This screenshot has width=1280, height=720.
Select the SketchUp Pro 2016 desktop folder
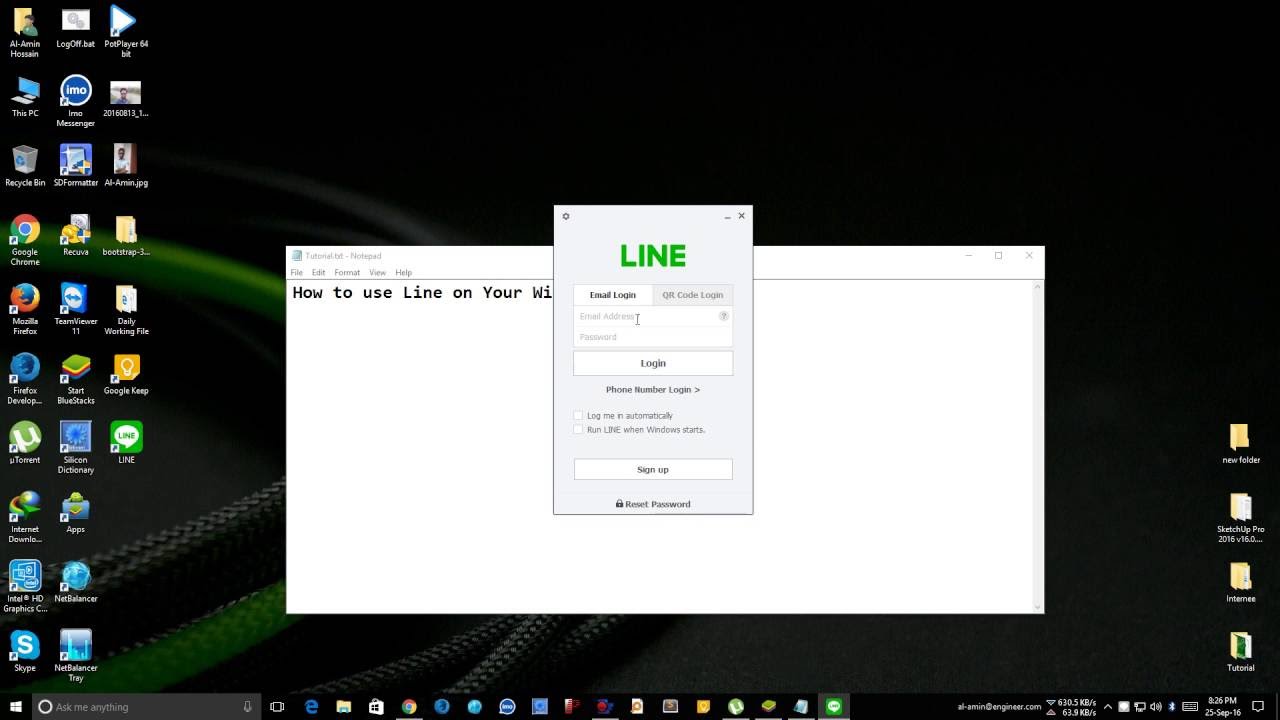tap(1240, 518)
